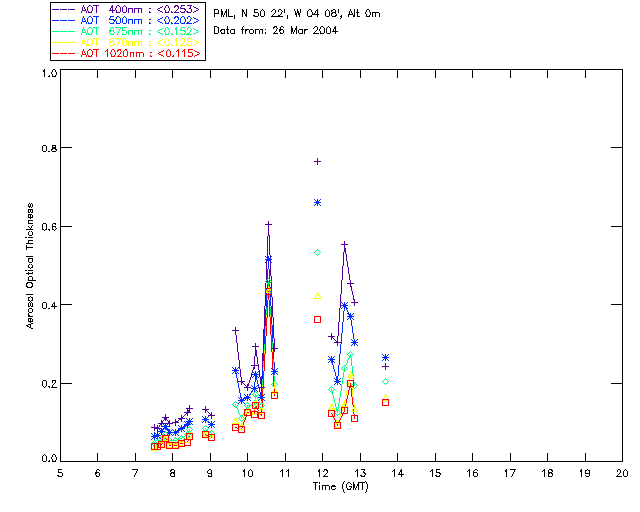
Task: Click x-axis tick label 8
Action: [173, 473]
